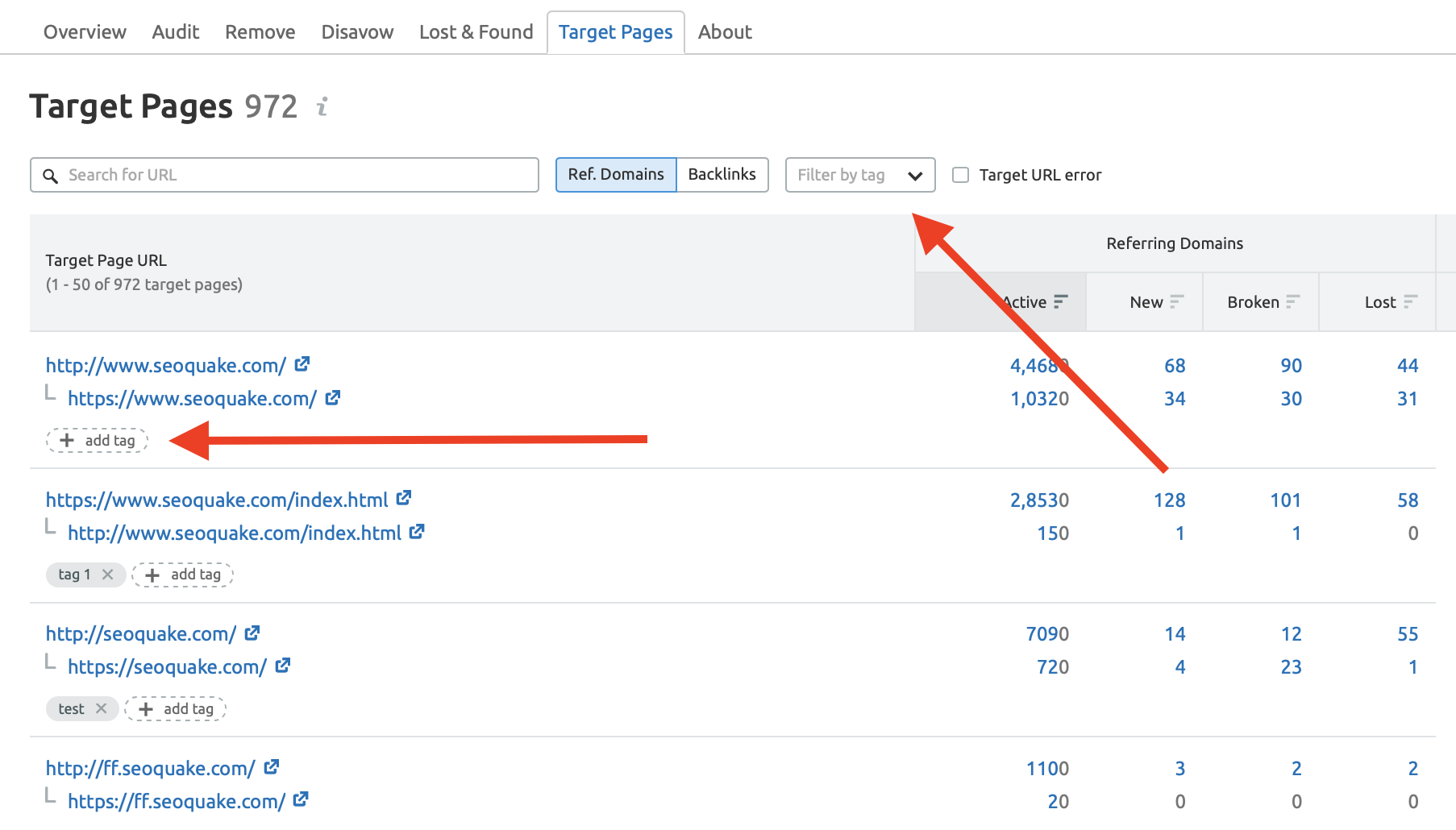Sort by Lost column icon
The width and height of the screenshot is (1456, 830).
pos(1410,301)
